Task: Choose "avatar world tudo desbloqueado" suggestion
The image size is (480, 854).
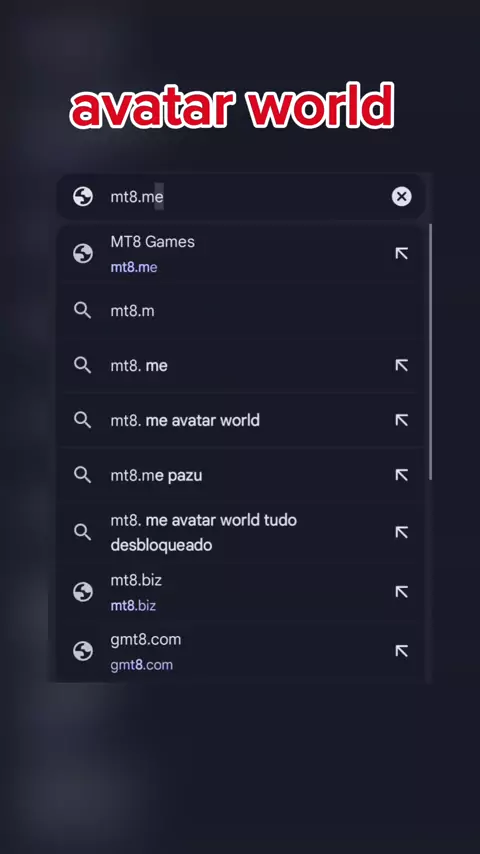Action: pyautogui.click(x=240, y=532)
